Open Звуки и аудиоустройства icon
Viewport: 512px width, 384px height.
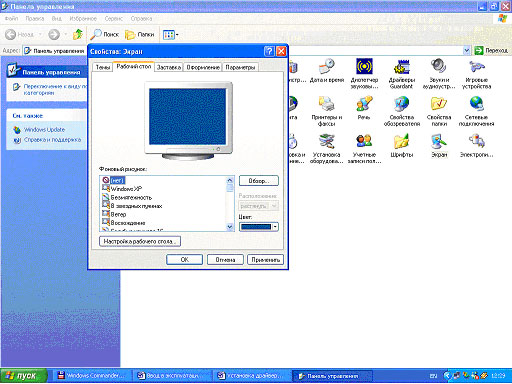tap(439, 74)
